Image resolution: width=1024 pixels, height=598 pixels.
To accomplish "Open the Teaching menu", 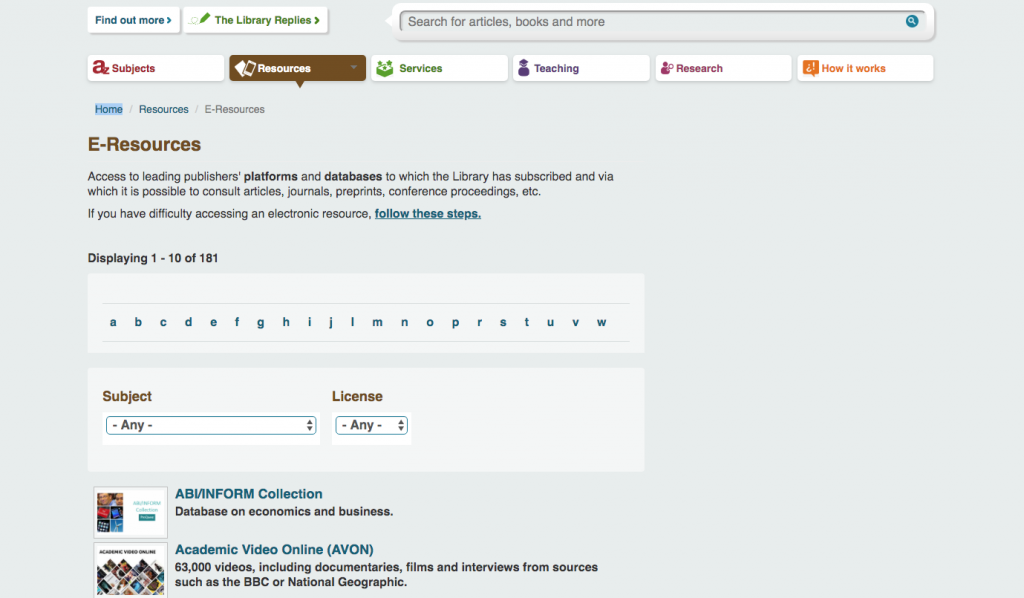I will point(581,68).
